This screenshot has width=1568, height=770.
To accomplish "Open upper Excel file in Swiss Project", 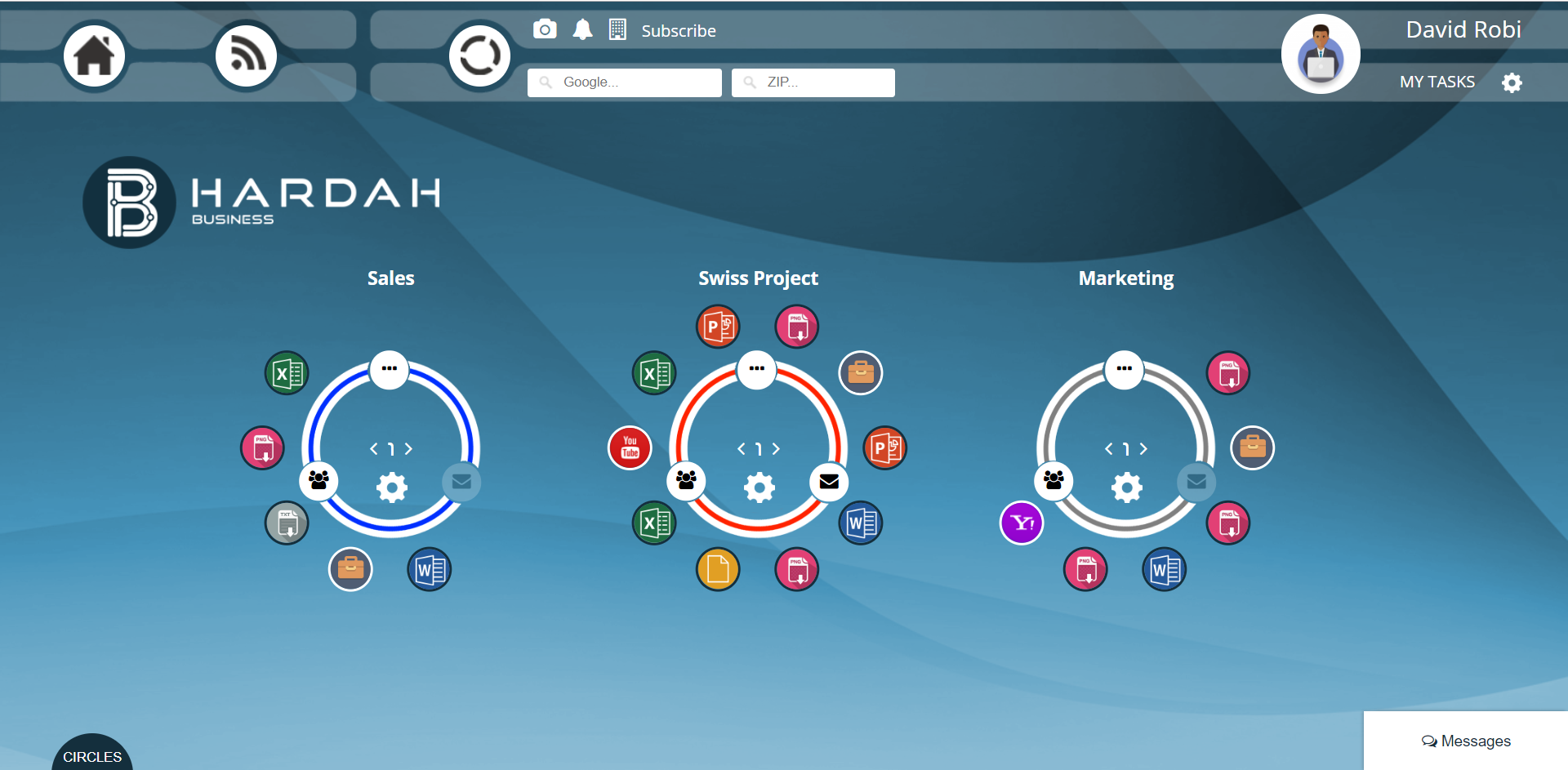I will [654, 373].
